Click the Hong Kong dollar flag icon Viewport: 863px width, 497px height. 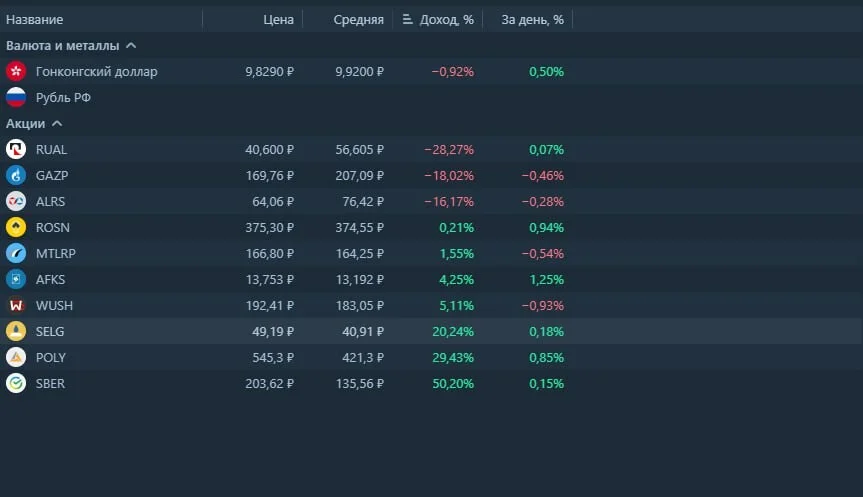point(16,71)
